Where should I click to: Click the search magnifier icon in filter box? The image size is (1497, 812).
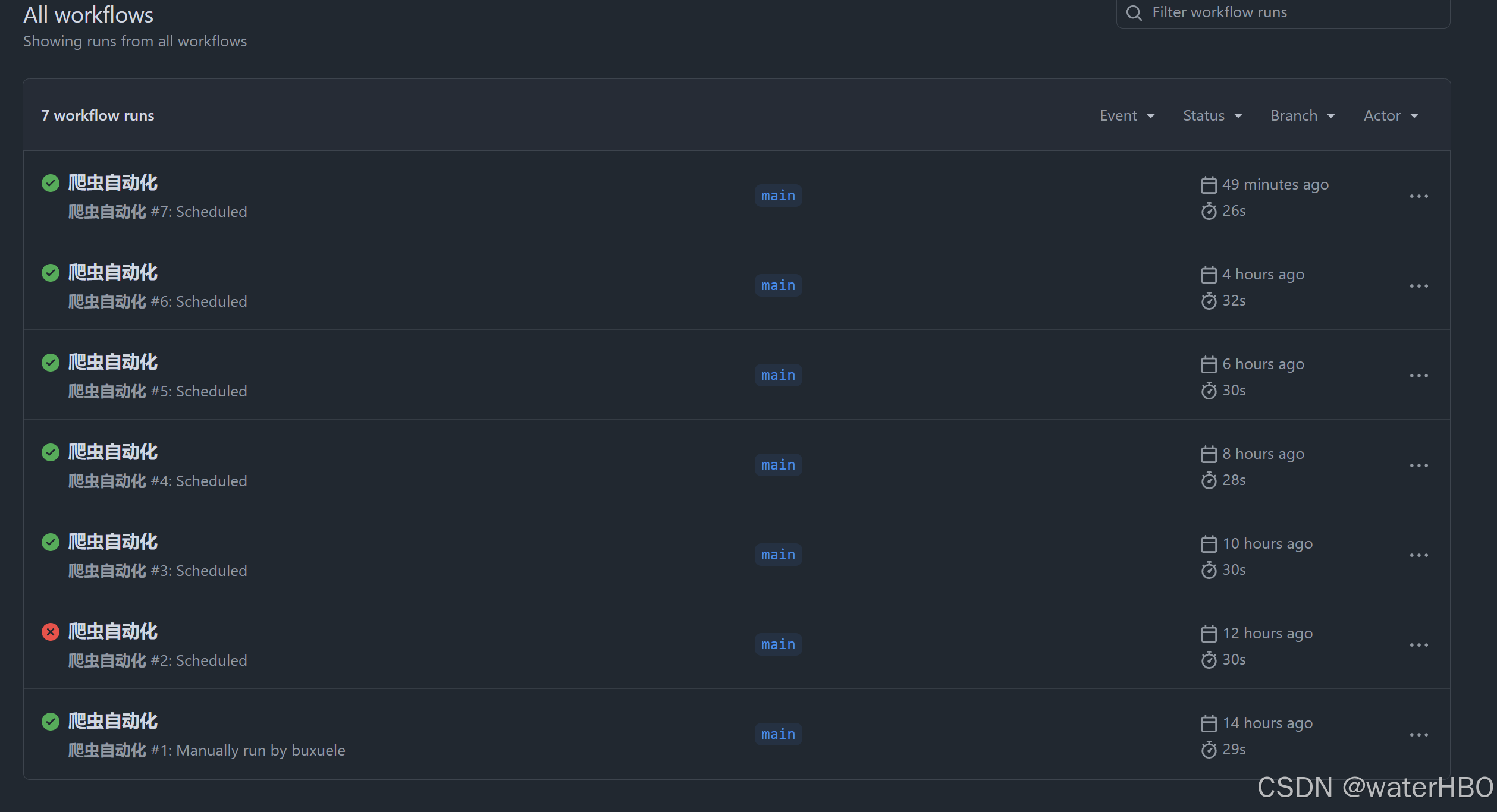pyautogui.click(x=1134, y=13)
